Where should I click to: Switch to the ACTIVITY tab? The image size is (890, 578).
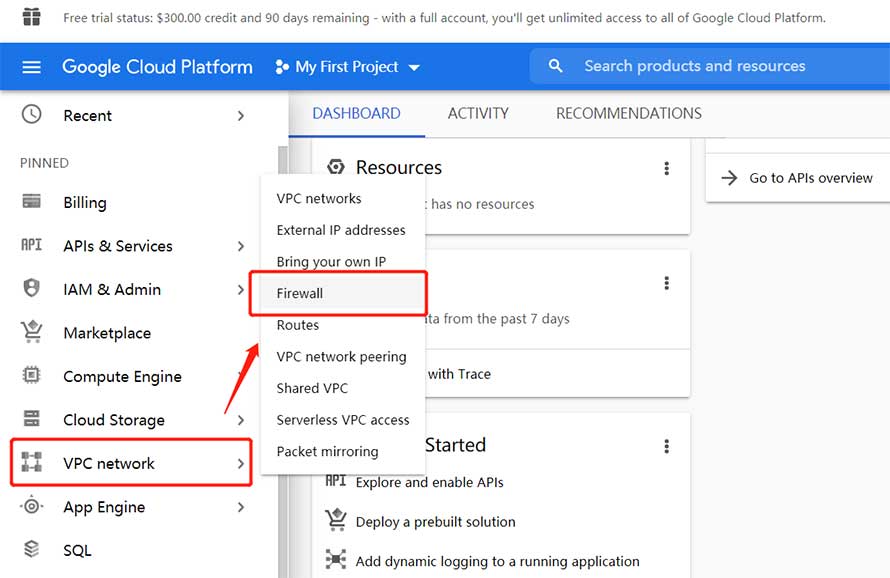(478, 114)
